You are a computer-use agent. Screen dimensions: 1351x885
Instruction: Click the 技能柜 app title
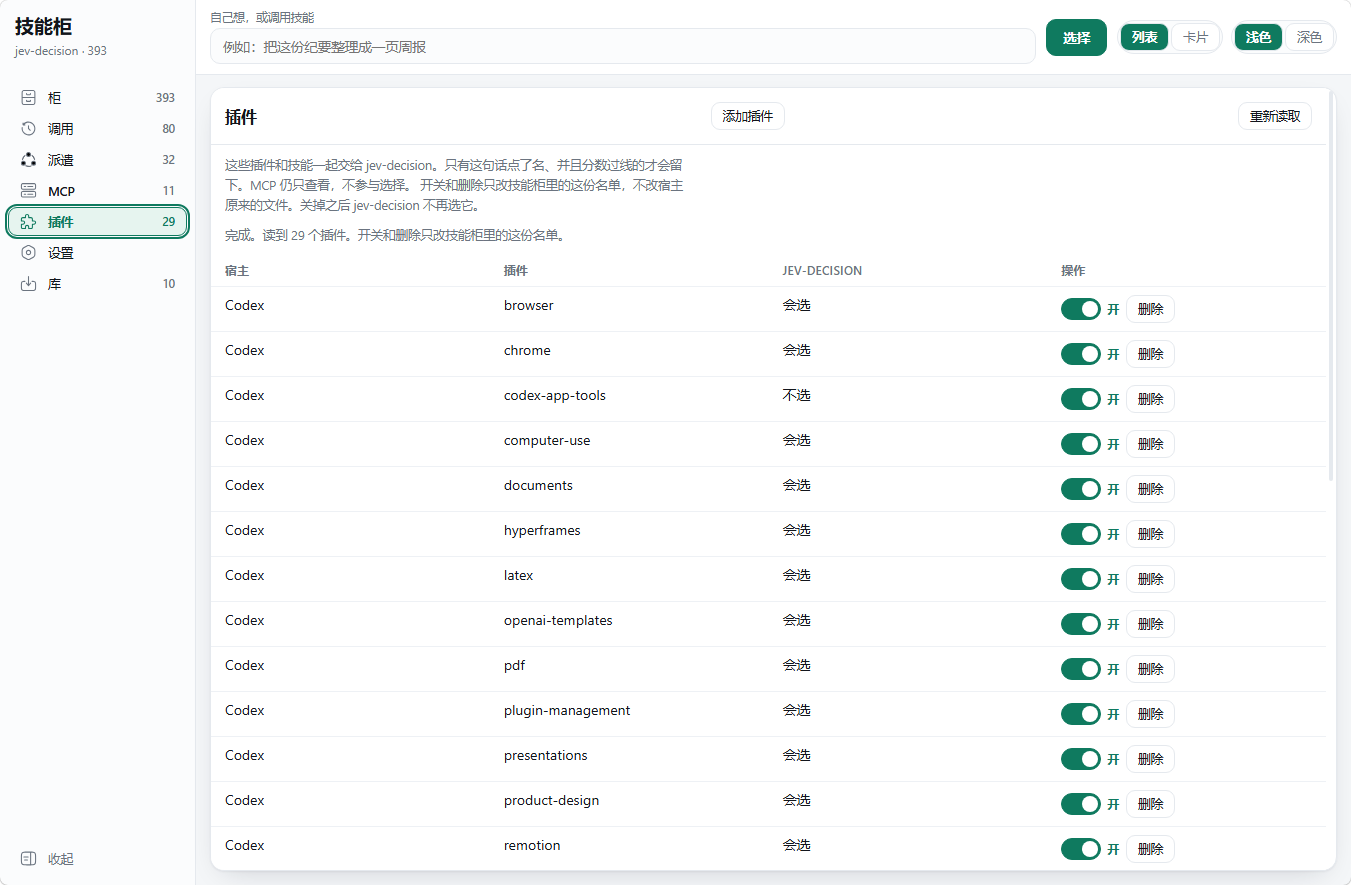[x=43, y=27]
